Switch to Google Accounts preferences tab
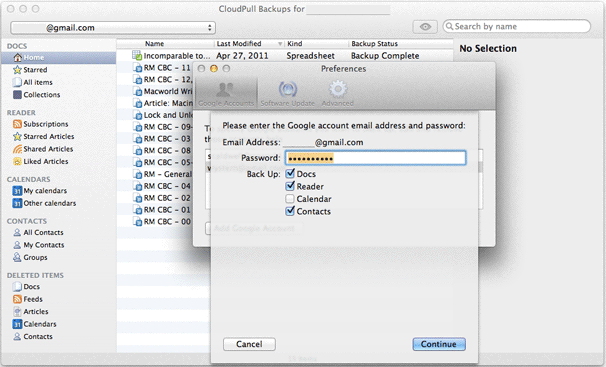606x367 pixels. pos(226,94)
